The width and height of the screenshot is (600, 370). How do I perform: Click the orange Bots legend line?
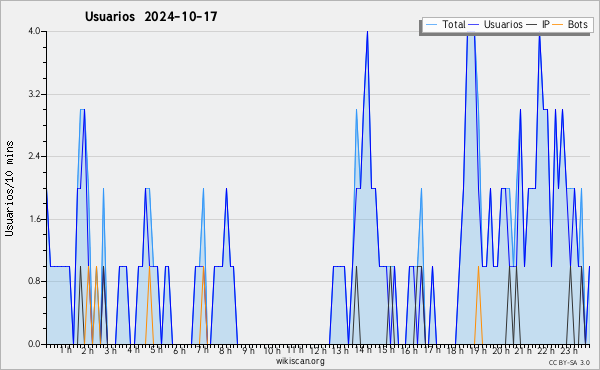click(x=558, y=25)
